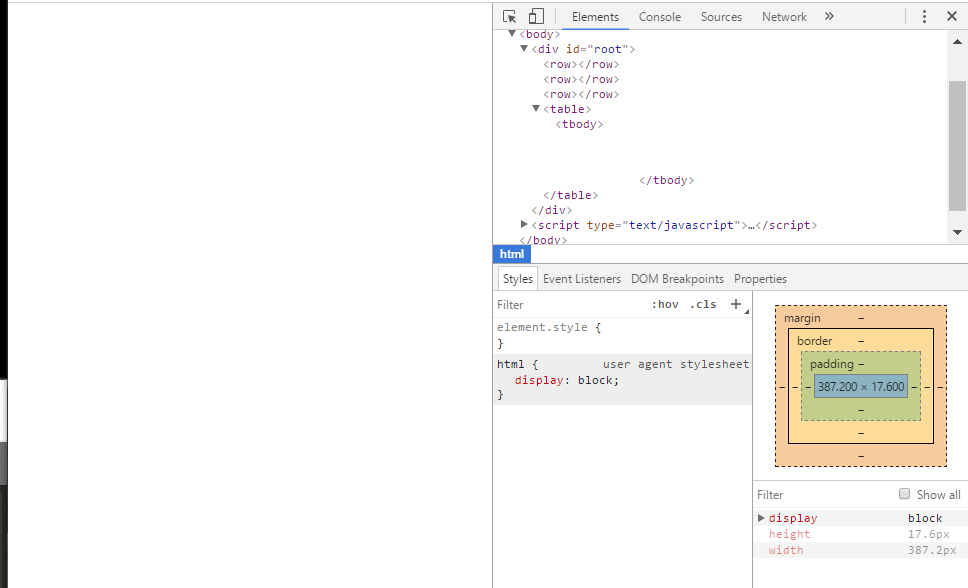
Task: Close the DevTools panel
Action: (952, 17)
